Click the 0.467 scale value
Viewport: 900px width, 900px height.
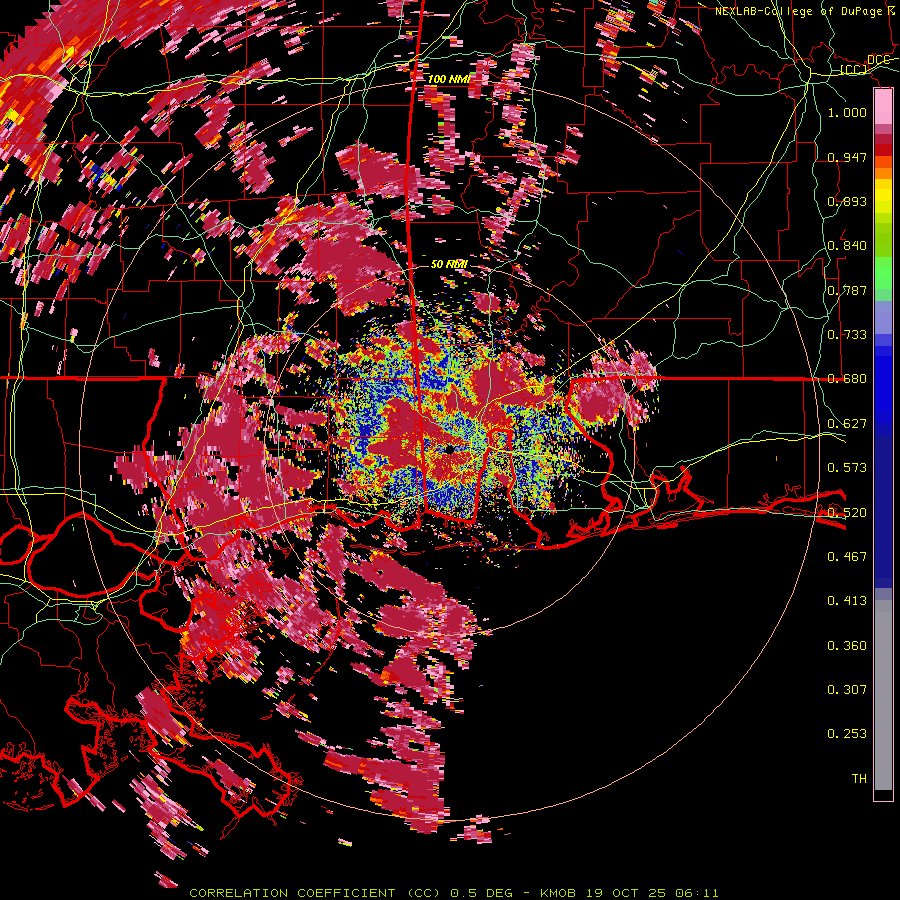point(847,557)
